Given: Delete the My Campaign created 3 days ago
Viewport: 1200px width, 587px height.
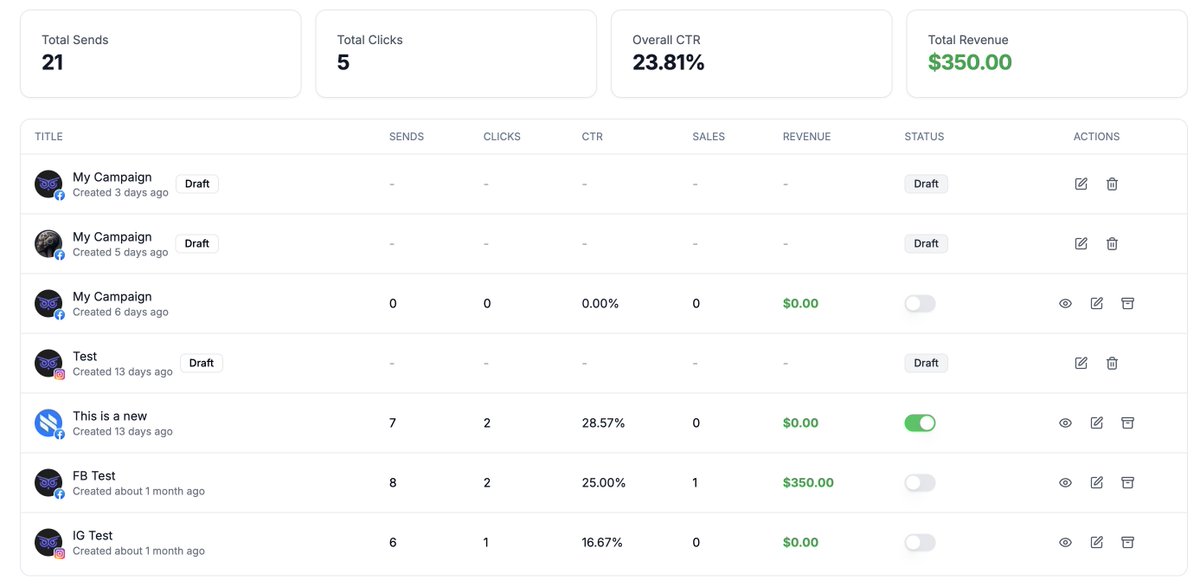Looking at the screenshot, I should click(x=1112, y=184).
